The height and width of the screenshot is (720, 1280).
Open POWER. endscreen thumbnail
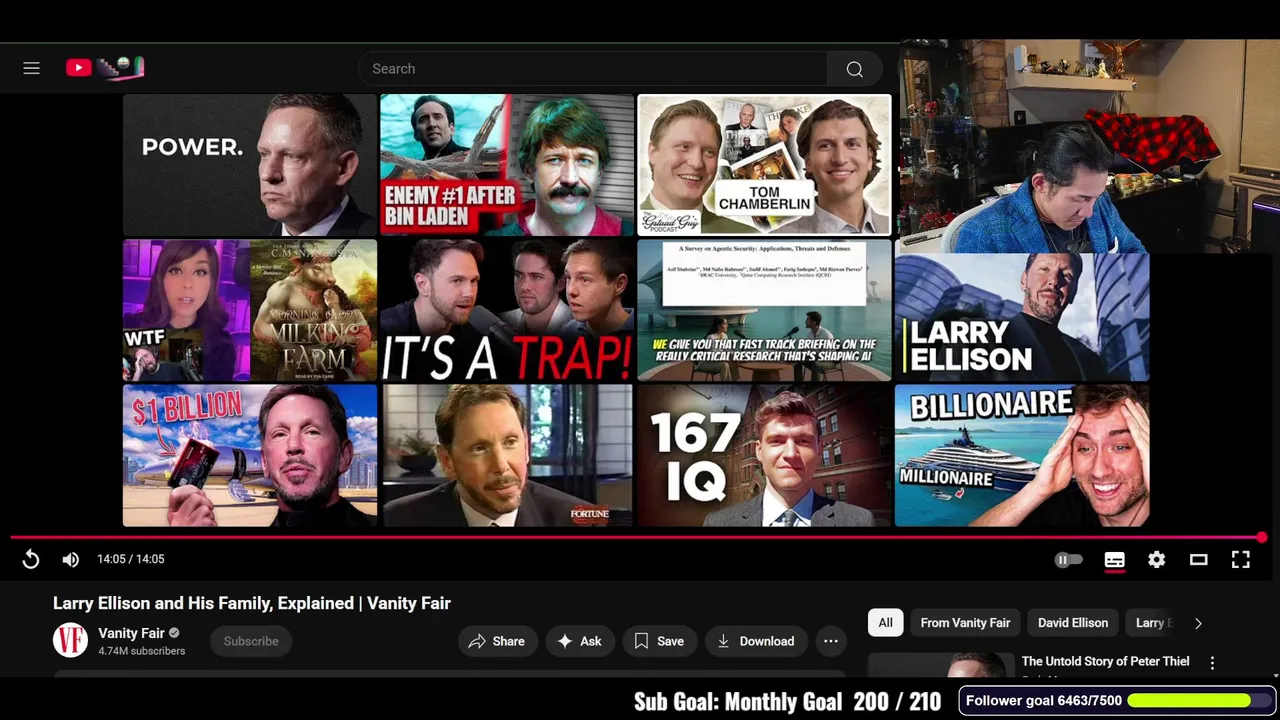point(250,165)
